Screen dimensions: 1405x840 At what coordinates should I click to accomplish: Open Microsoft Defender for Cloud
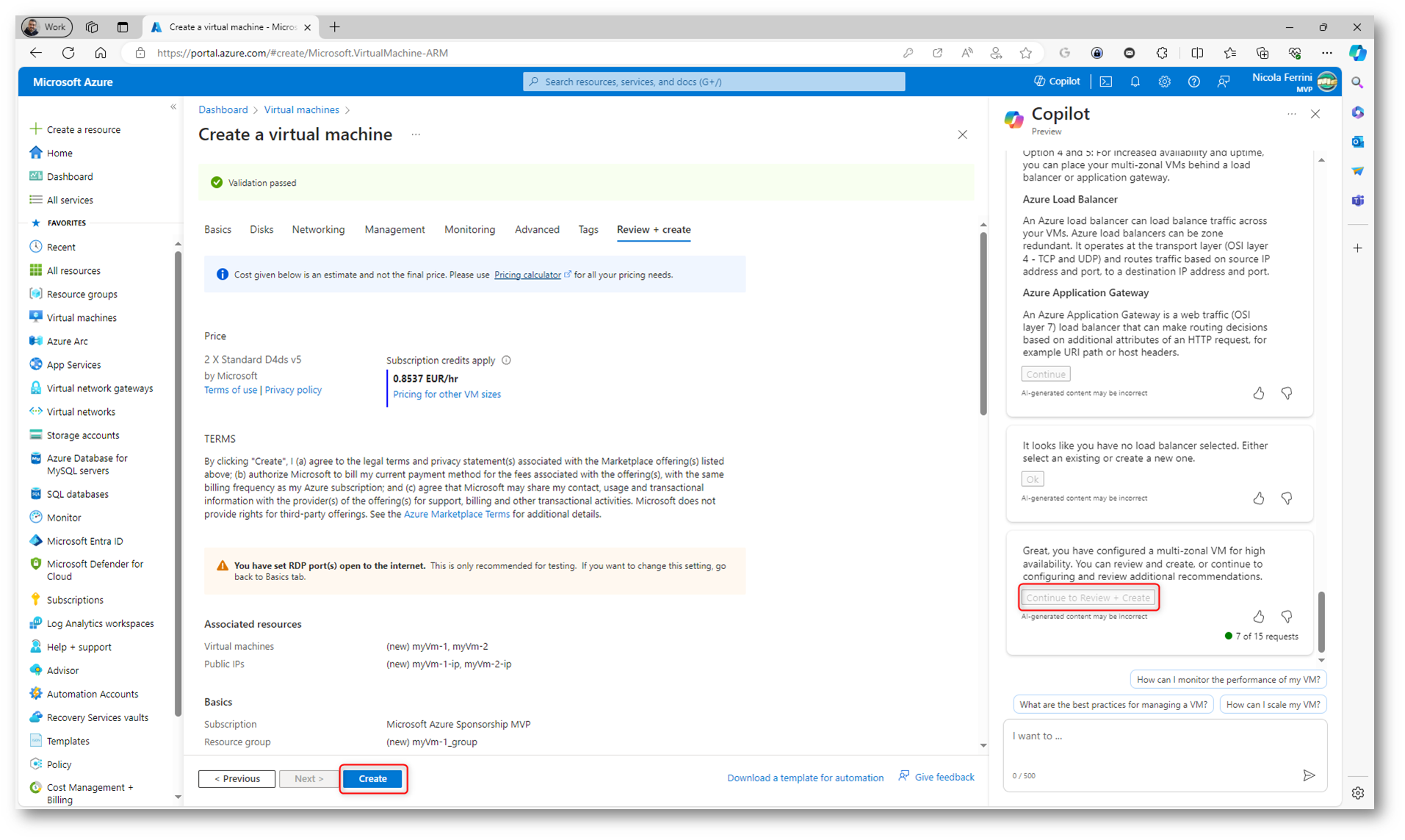[x=95, y=570]
